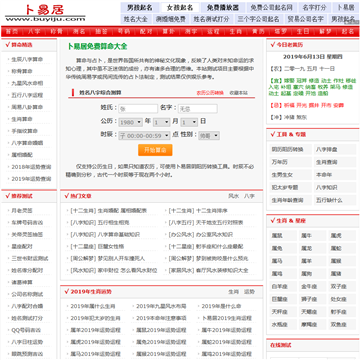This screenshot has height=360, width=360.
Task: Open 星座配对 sidebar link
Action: [x=22, y=246]
